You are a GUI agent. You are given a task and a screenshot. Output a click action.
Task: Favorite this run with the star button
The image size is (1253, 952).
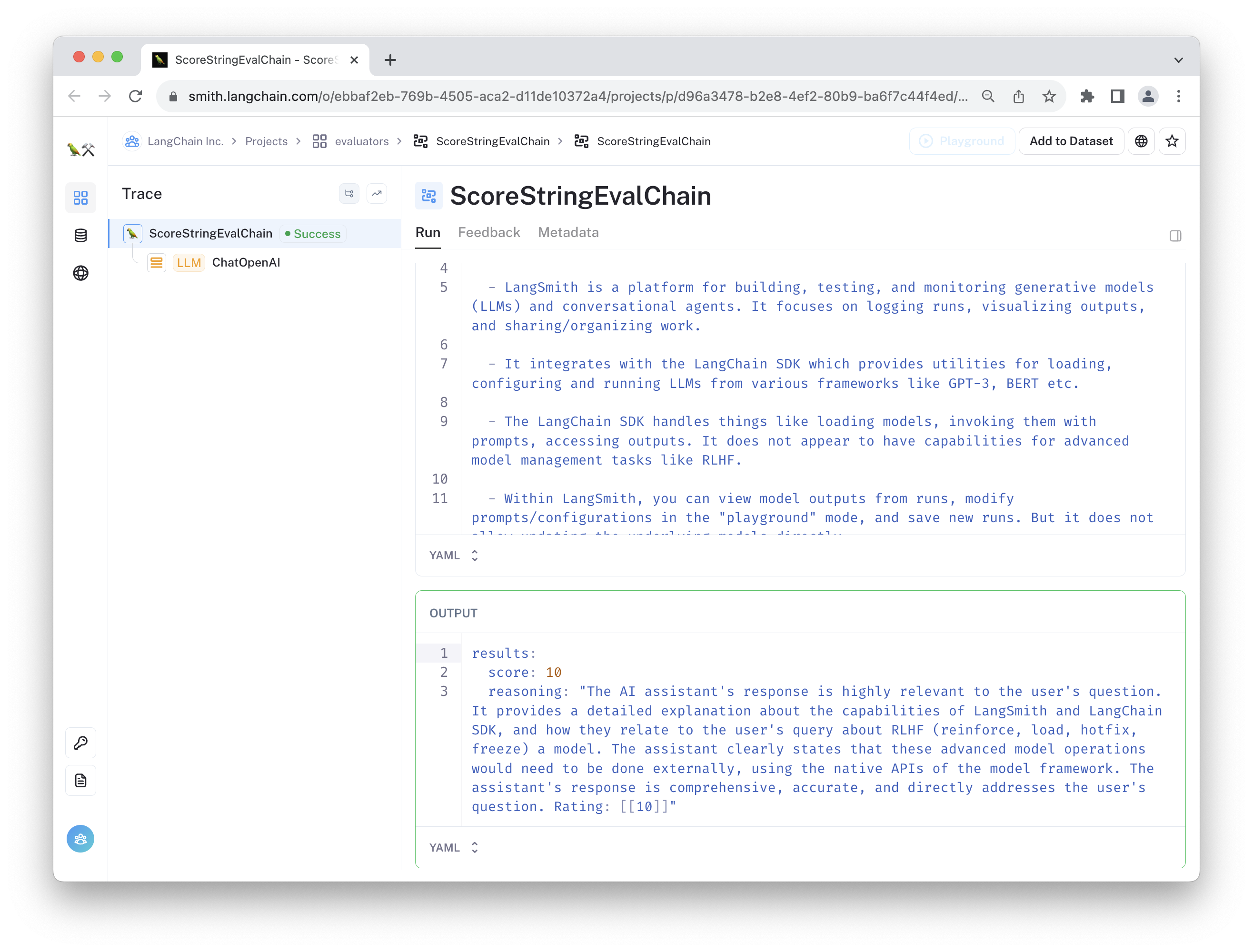(1172, 141)
